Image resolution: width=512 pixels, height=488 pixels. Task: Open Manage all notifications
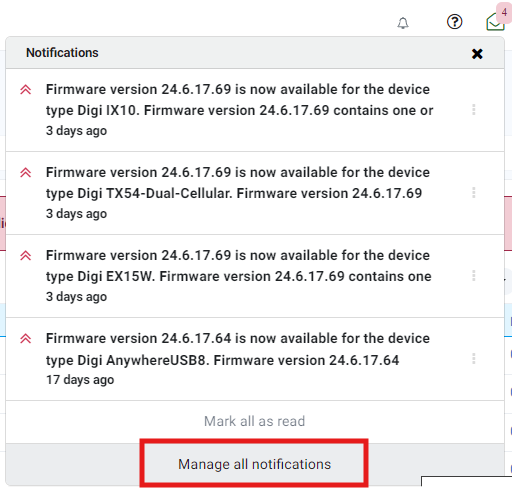point(254,464)
